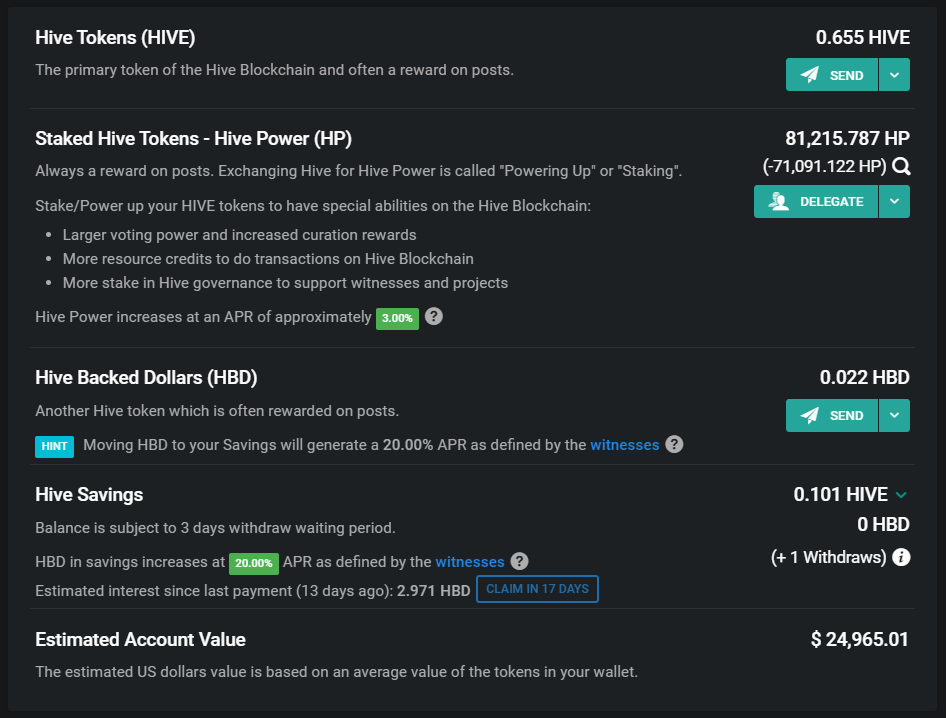Click the 3.00% APR green badge
946x718 pixels.
(x=398, y=319)
